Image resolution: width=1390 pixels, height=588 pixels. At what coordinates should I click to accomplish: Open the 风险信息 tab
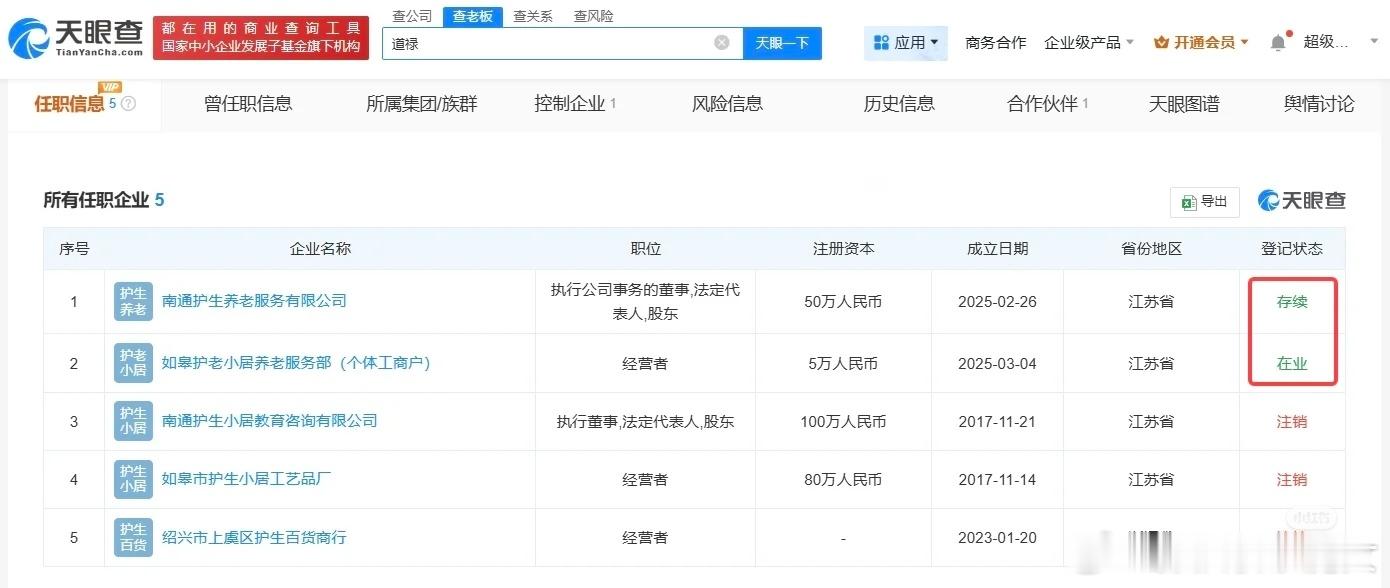pyautogui.click(x=727, y=103)
